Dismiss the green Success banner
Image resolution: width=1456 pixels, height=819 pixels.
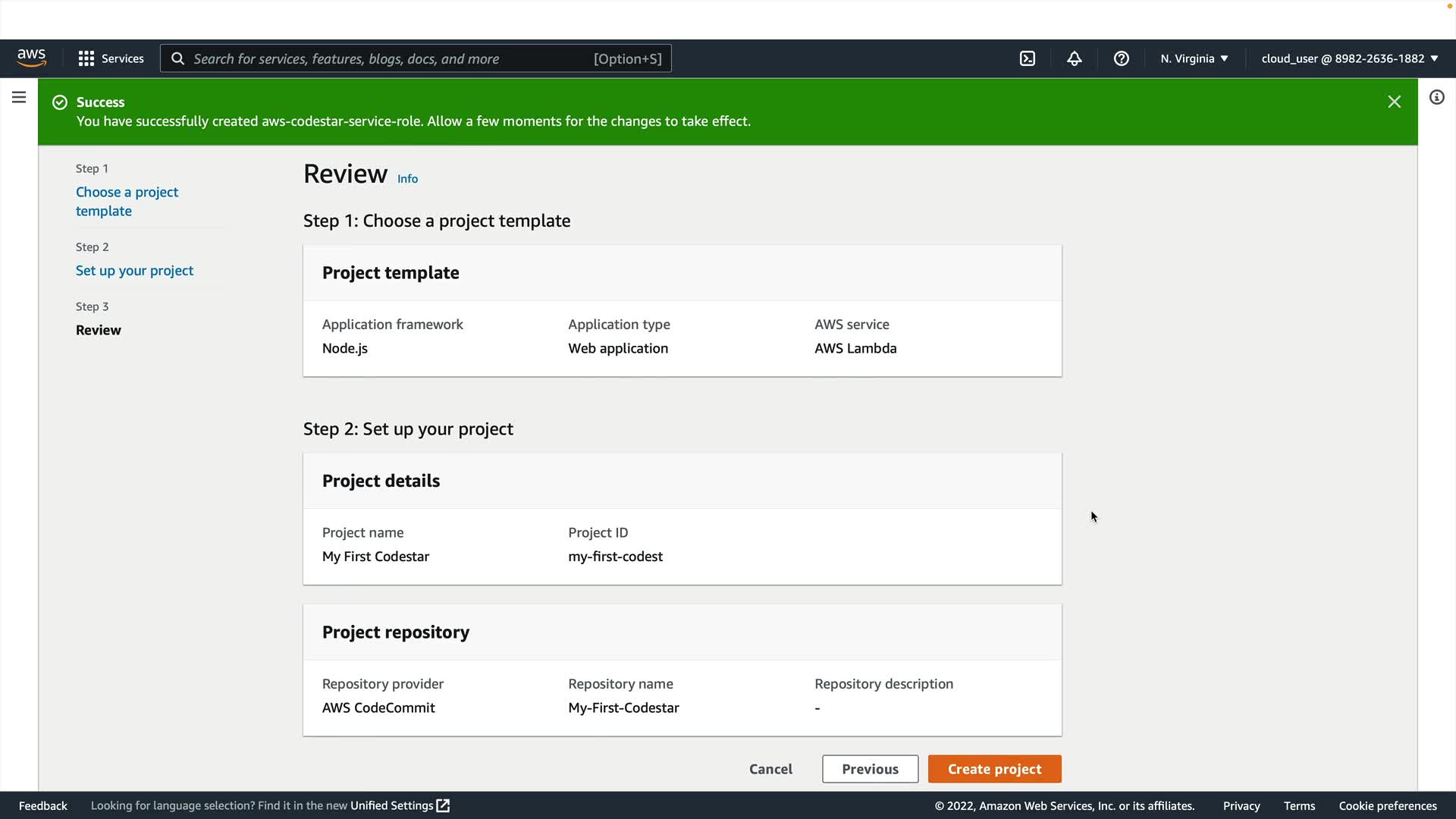coord(1394,102)
